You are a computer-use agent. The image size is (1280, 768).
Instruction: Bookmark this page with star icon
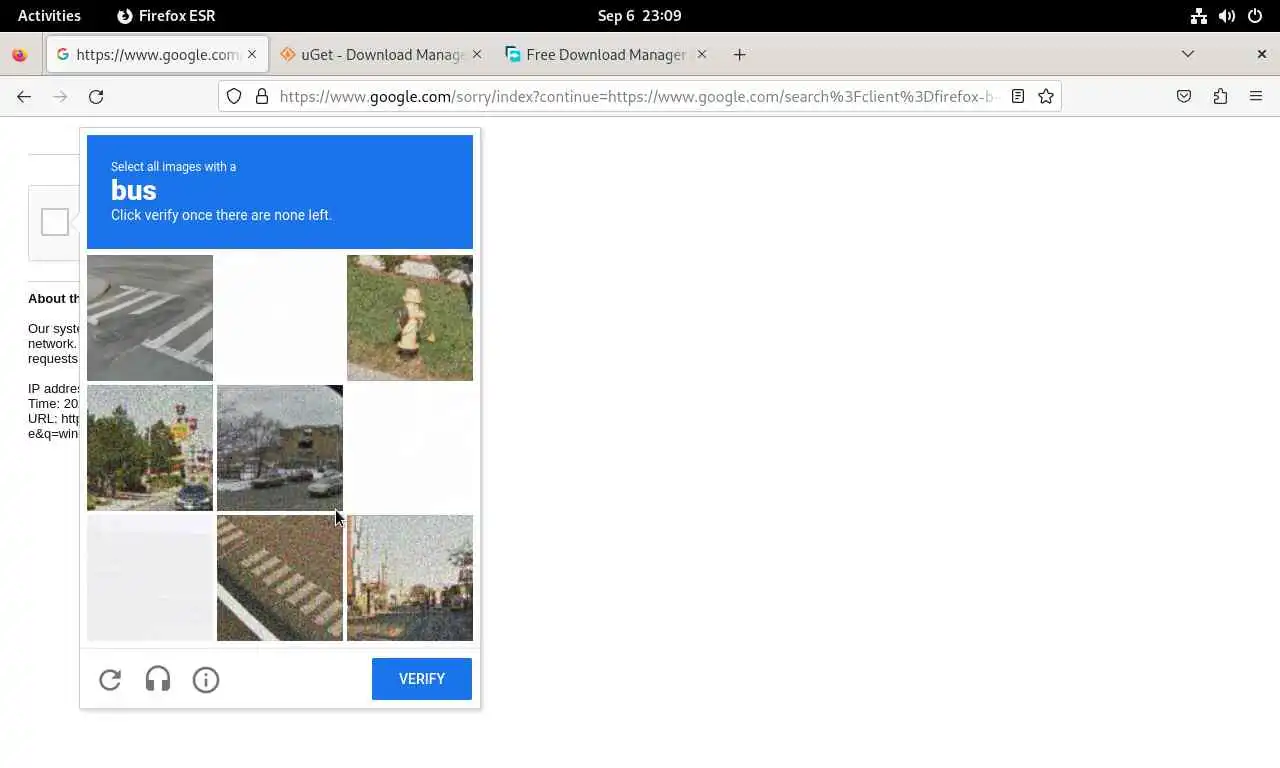[x=1046, y=96]
